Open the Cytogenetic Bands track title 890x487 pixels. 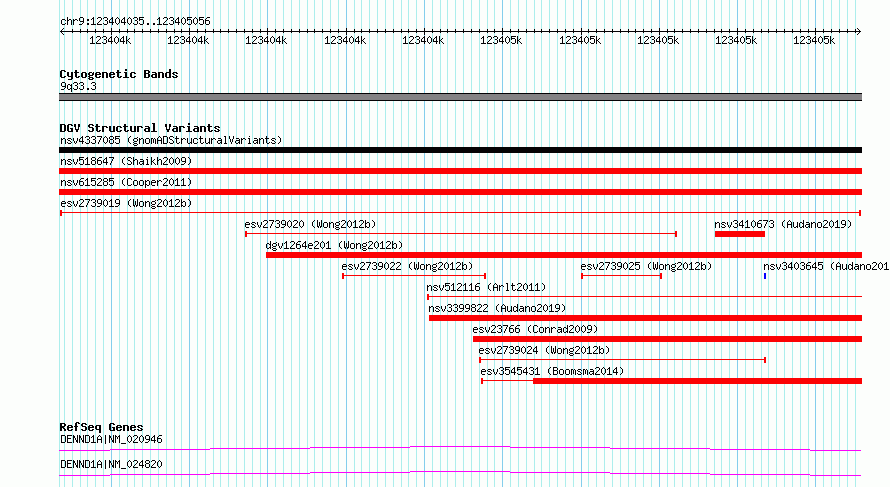click(x=119, y=74)
